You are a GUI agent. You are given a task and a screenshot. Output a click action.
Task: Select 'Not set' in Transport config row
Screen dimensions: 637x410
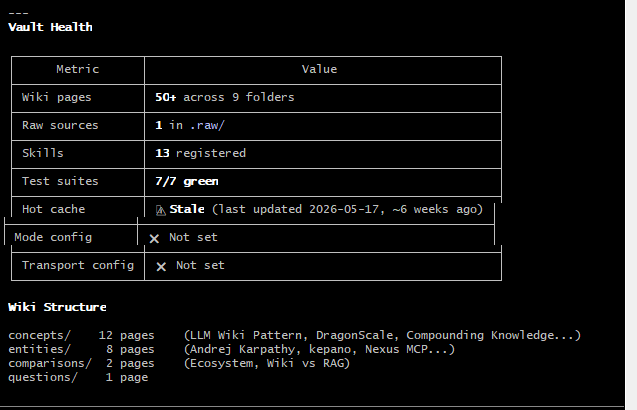[200, 265]
